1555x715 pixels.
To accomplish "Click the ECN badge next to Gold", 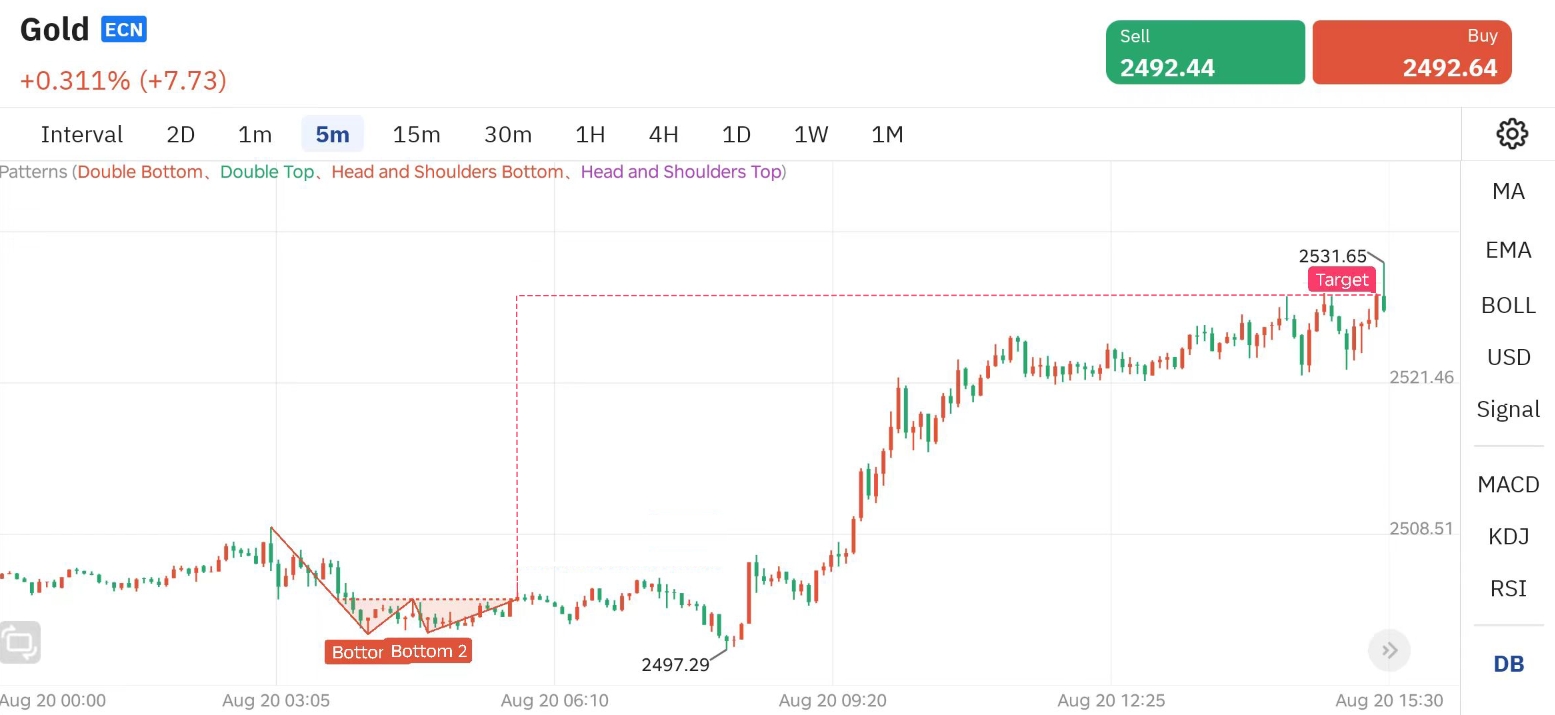I will [124, 30].
